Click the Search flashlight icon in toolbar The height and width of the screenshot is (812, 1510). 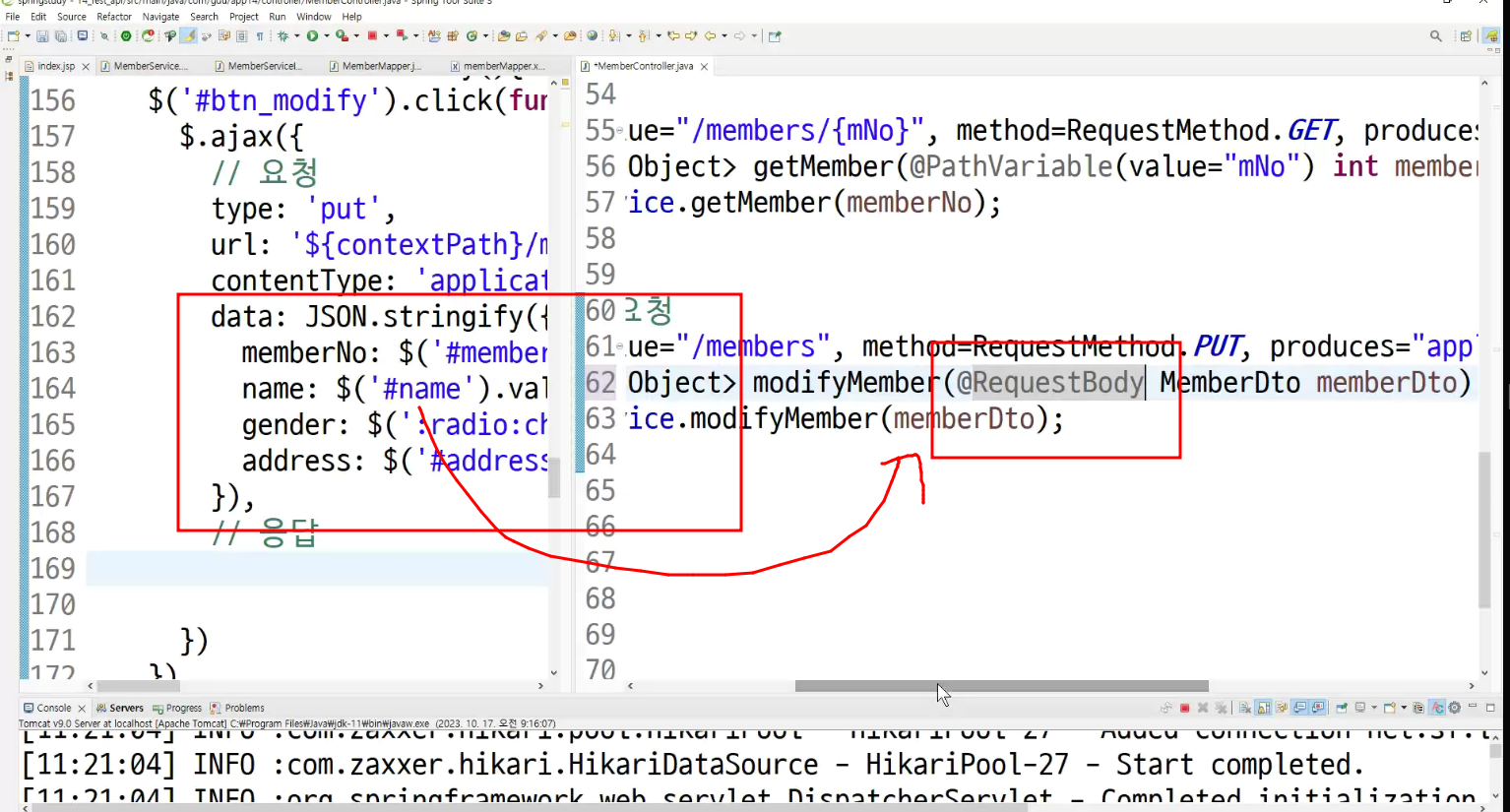pos(540,36)
